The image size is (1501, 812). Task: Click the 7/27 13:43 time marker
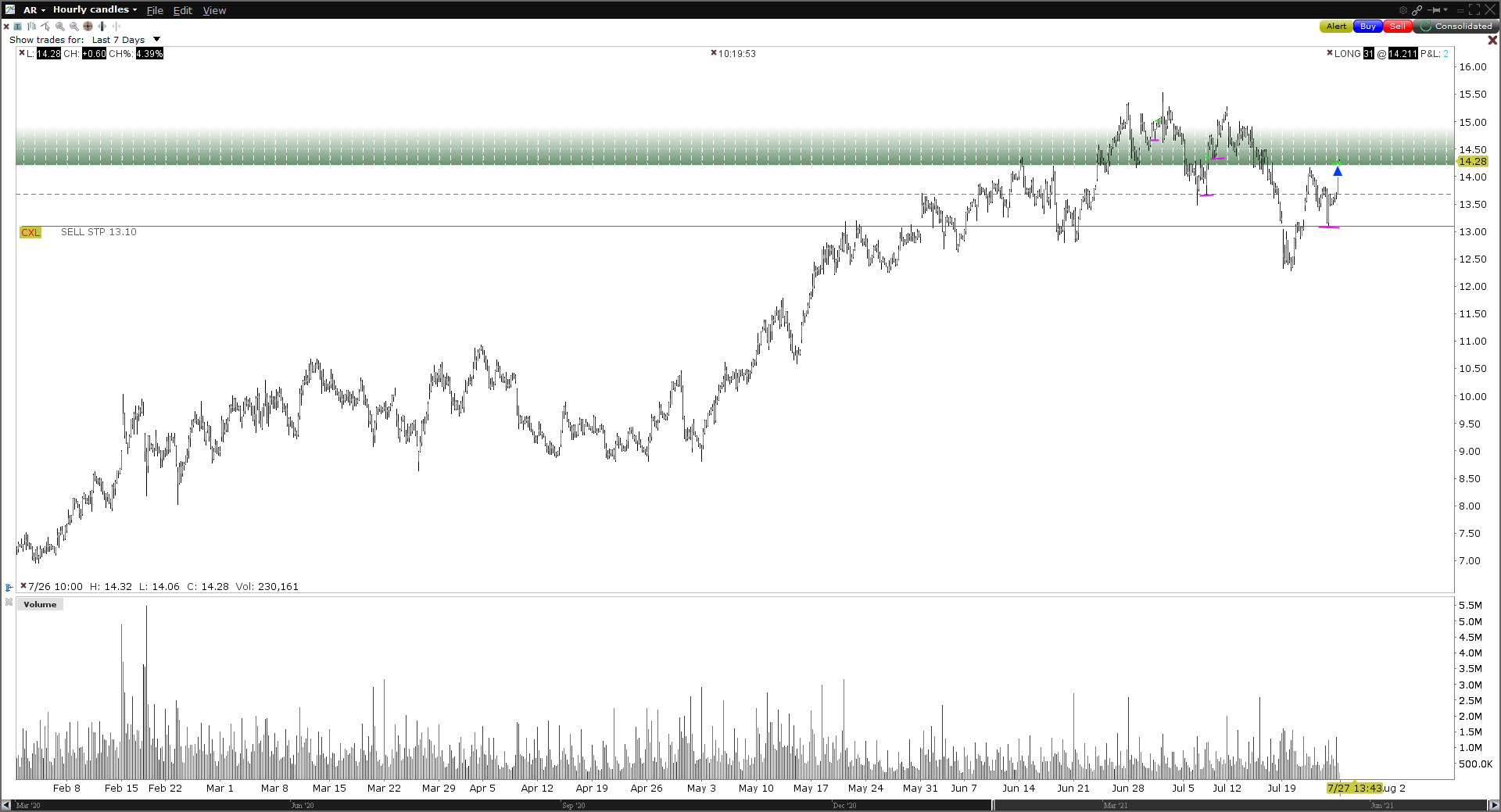coord(1355,788)
